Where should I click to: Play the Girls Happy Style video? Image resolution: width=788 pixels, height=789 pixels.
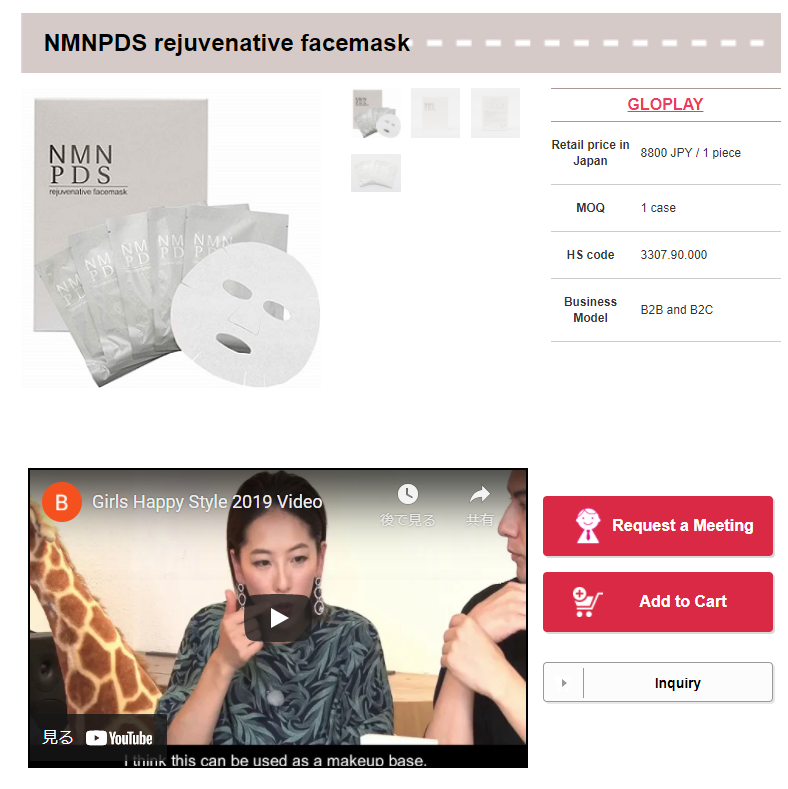point(278,618)
